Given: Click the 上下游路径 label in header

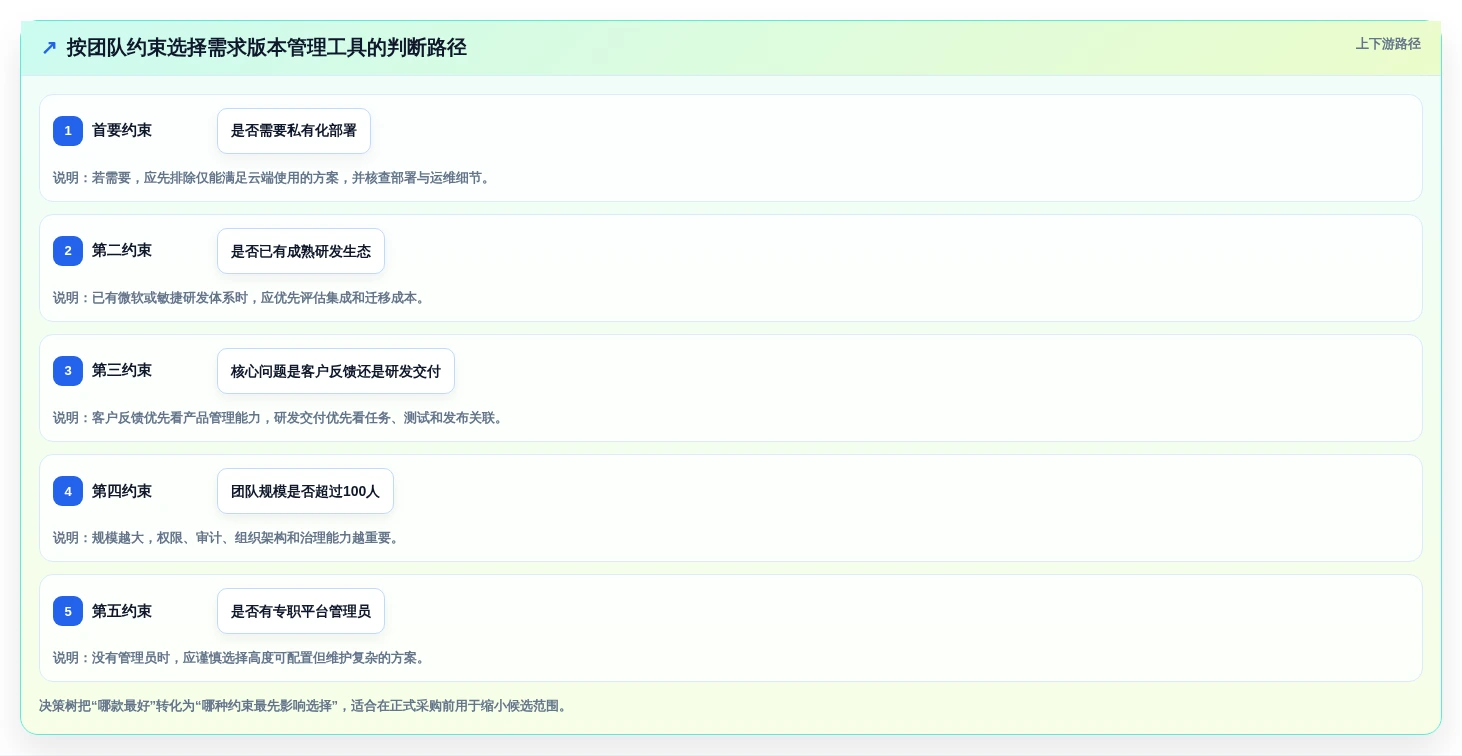Looking at the screenshot, I should [x=1388, y=44].
